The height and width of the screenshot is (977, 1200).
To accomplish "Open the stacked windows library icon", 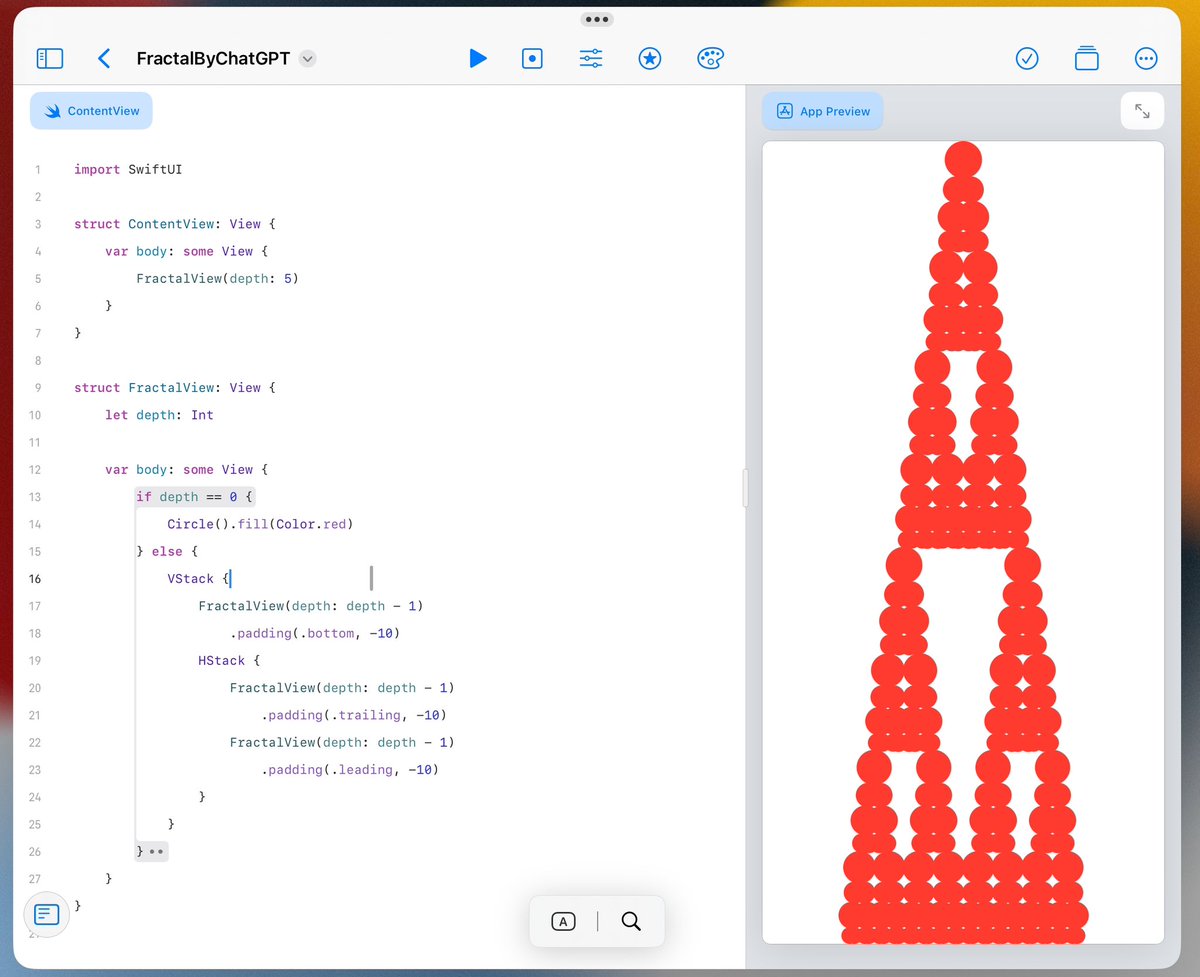I will (1087, 59).
